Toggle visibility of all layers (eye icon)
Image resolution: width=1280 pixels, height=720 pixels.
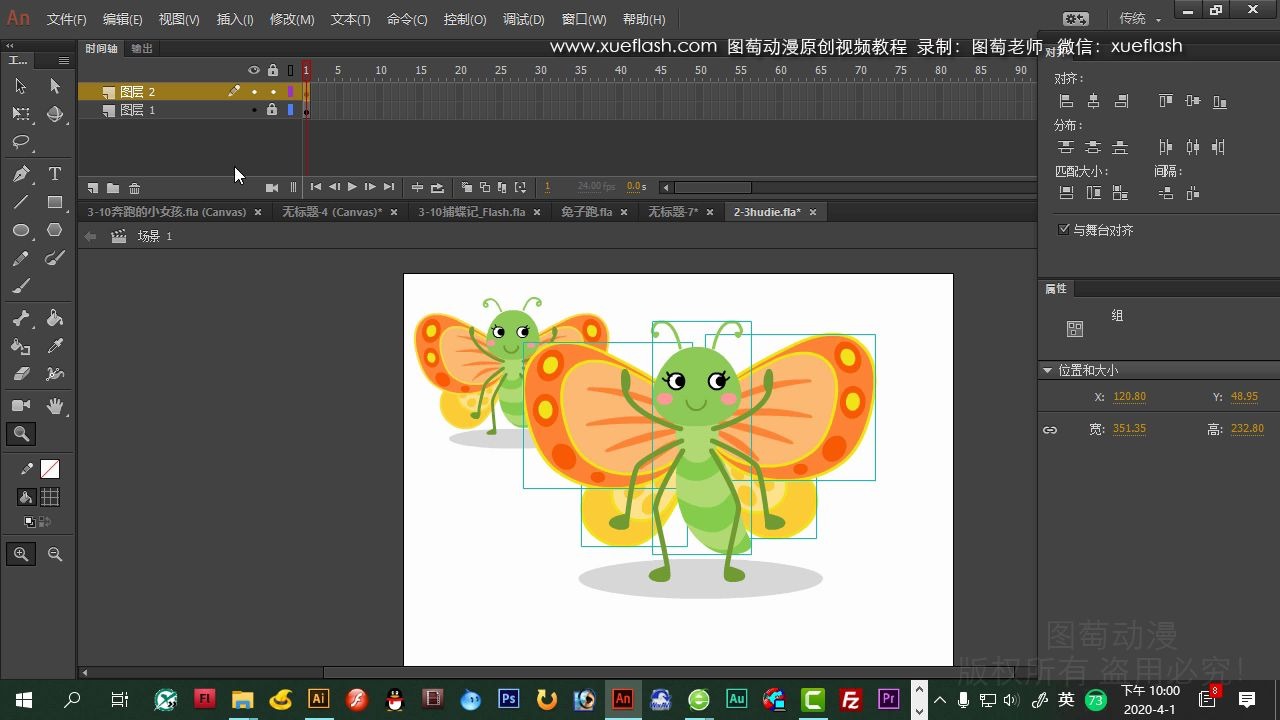254,70
